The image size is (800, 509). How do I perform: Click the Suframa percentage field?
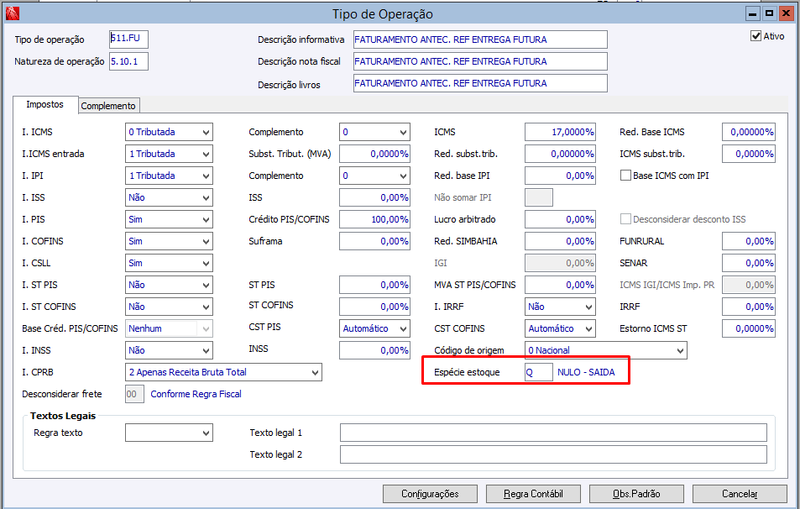click(374, 242)
